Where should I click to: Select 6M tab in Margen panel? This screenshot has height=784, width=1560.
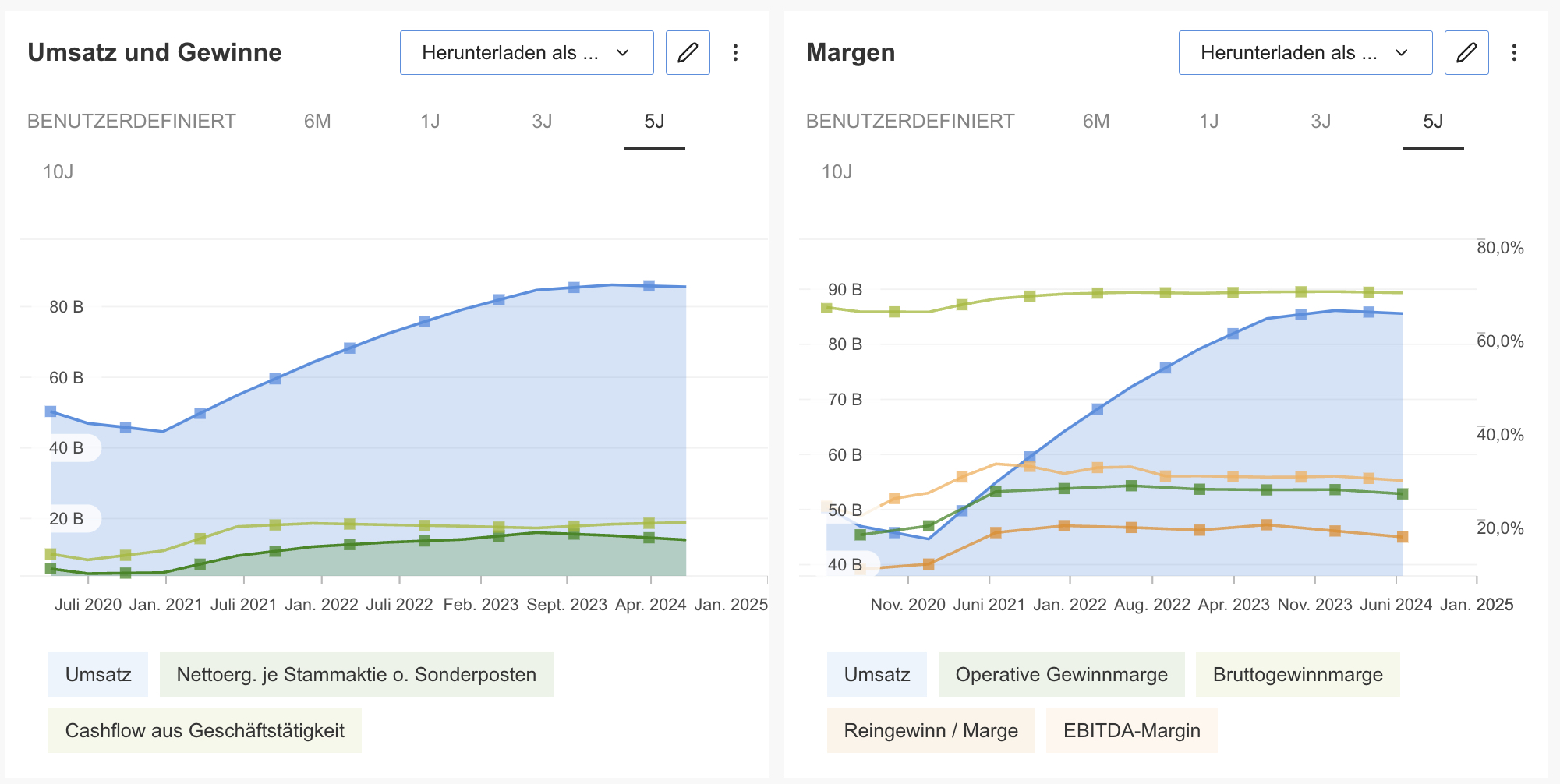click(1096, 122)
